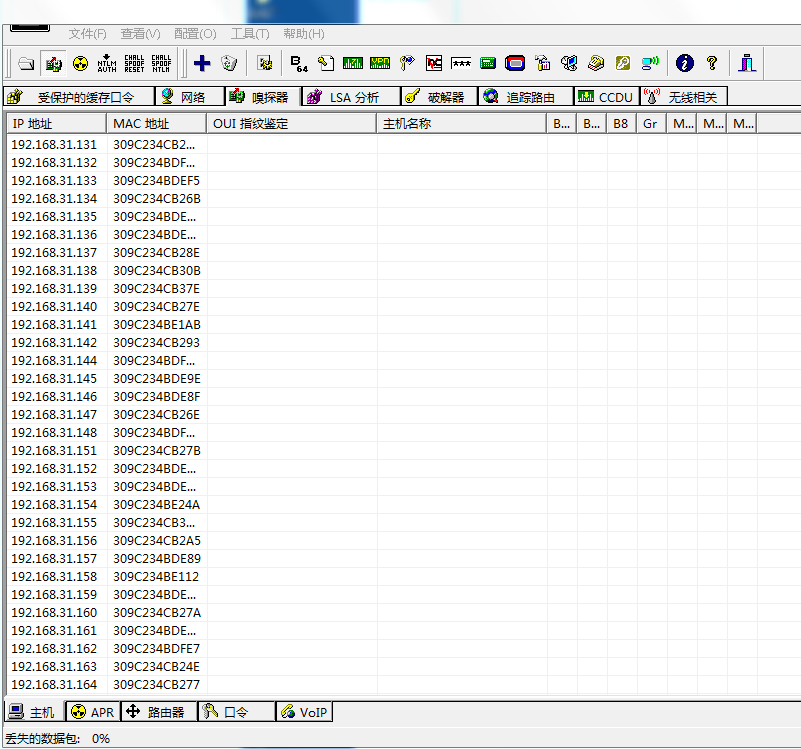Switch to the 受保护的缓存口令 tab
The image size is (801, 749).
click(79, 97)
